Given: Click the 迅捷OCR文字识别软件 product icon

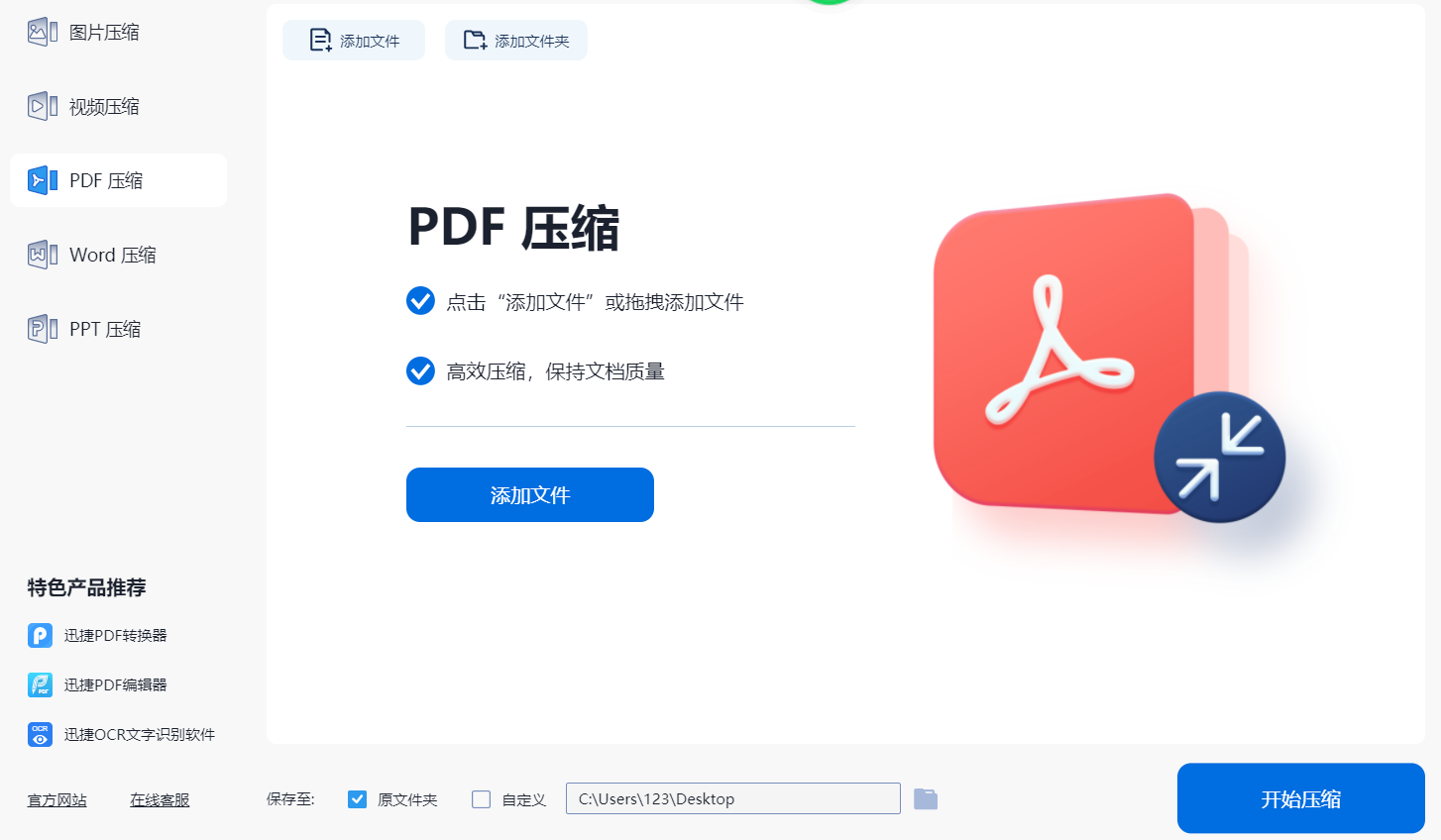Looking at the screenshot, I should coord(40,734).
